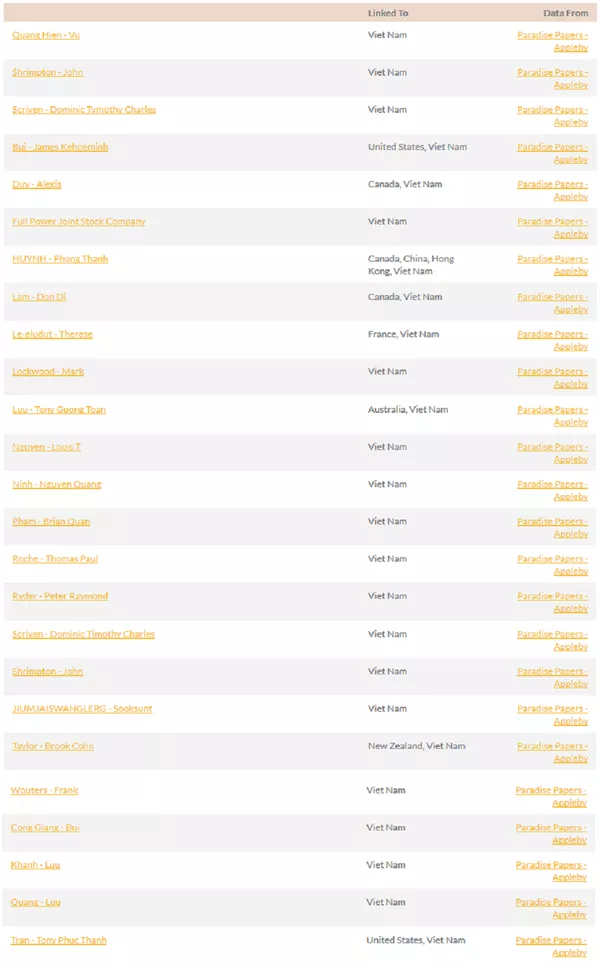Select the Ninh - Nguyen Quang link
The height and width of the screenshot is (966, 600).
(x=56, y=484)
